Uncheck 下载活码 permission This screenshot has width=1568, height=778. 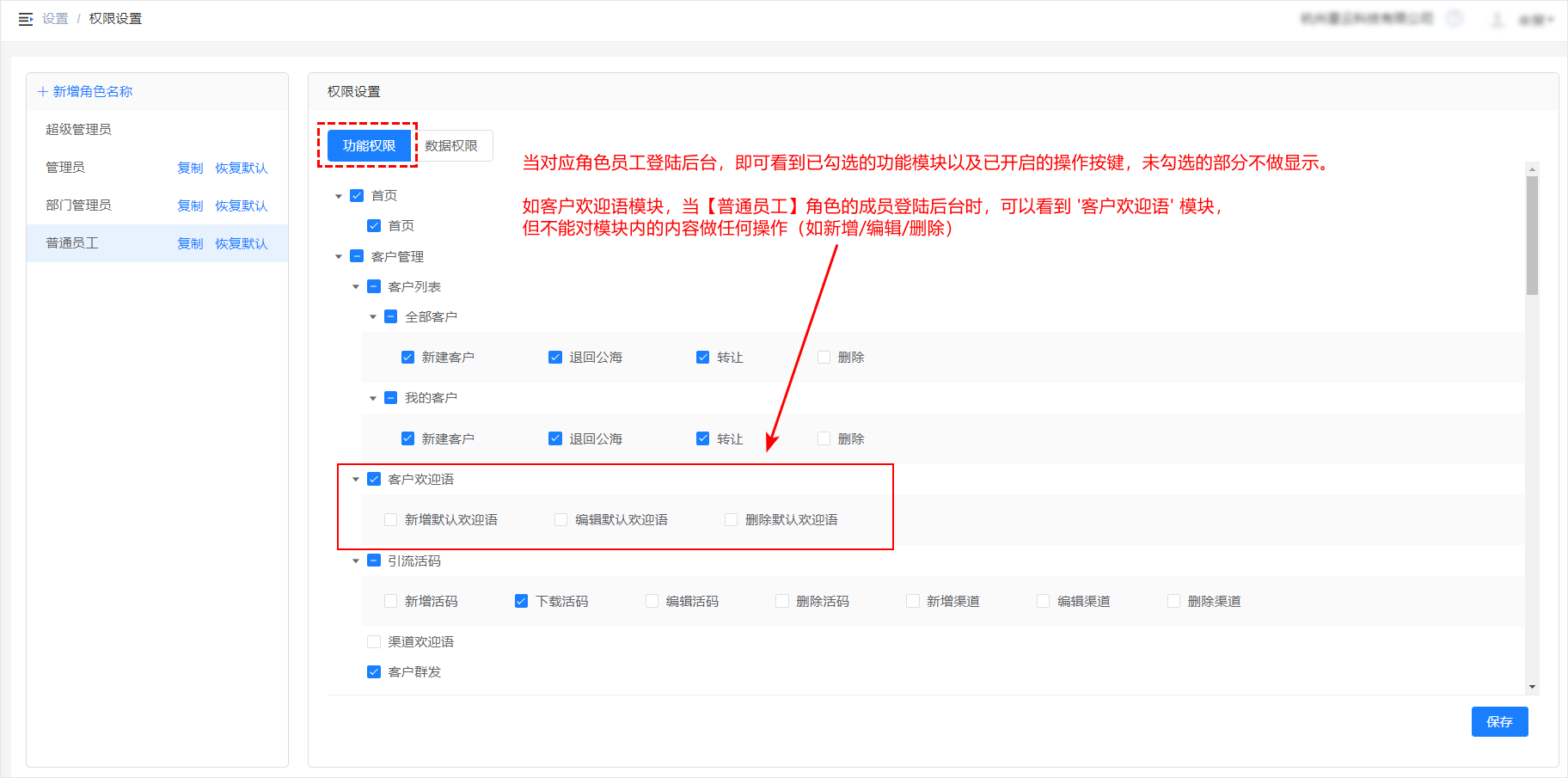pos(522,602)
